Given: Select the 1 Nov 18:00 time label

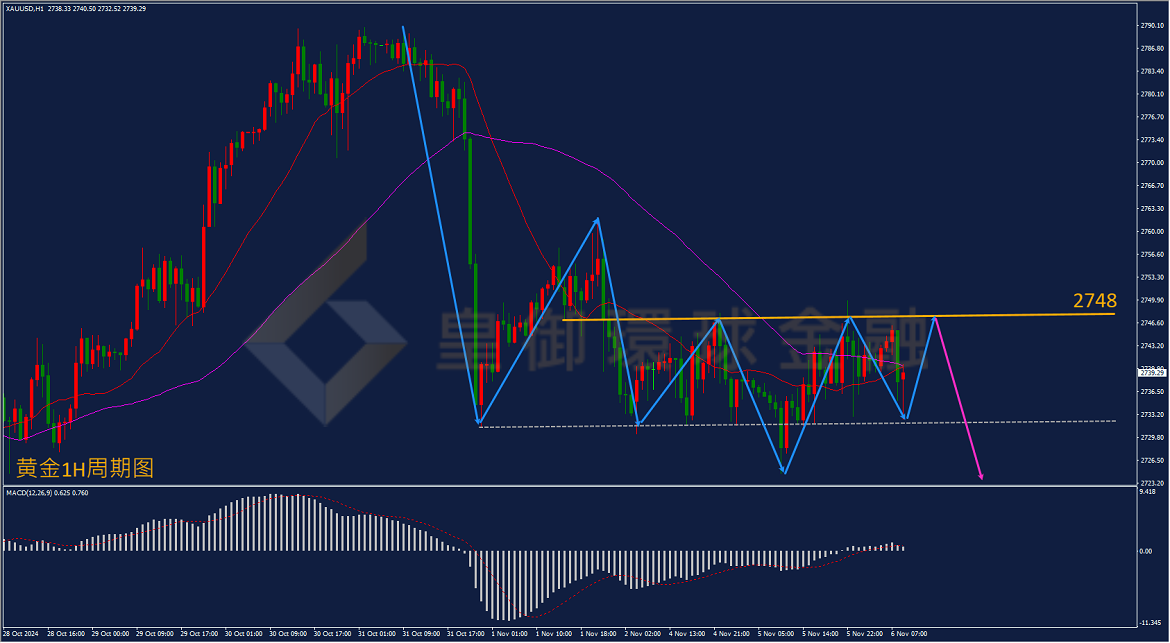Looking at the screenshot, I should pyautogui.click(x=598, y=633).
